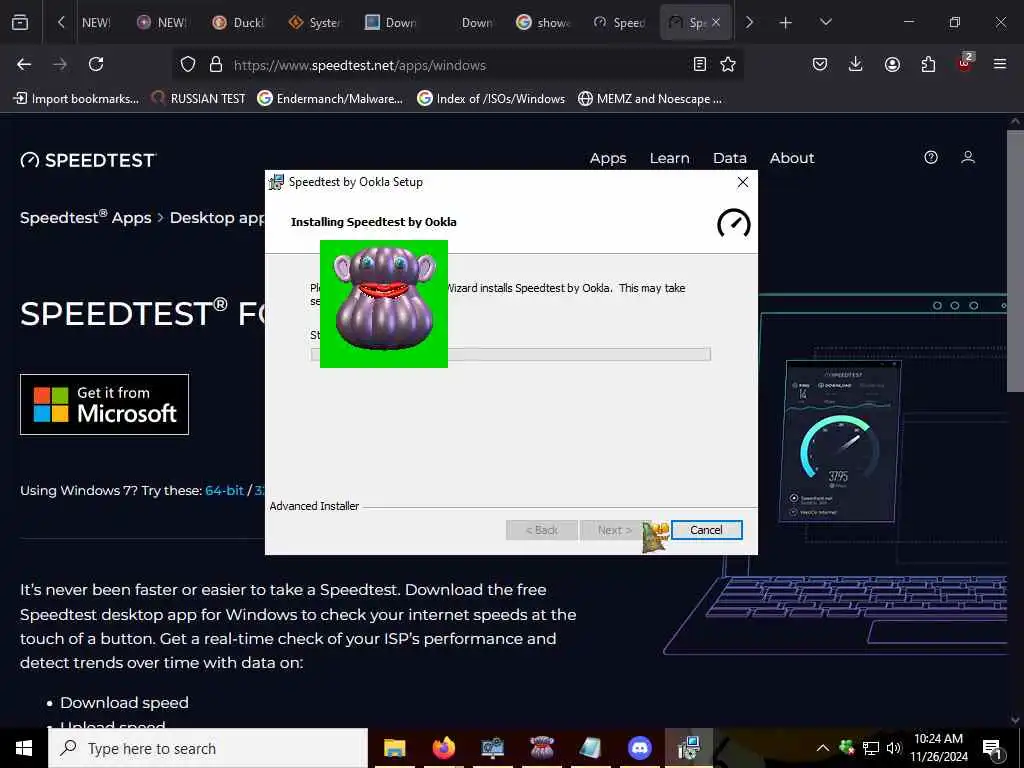Open Firefox from taskbar
The width and height of the screenshot is (1024, 768).
443,748
